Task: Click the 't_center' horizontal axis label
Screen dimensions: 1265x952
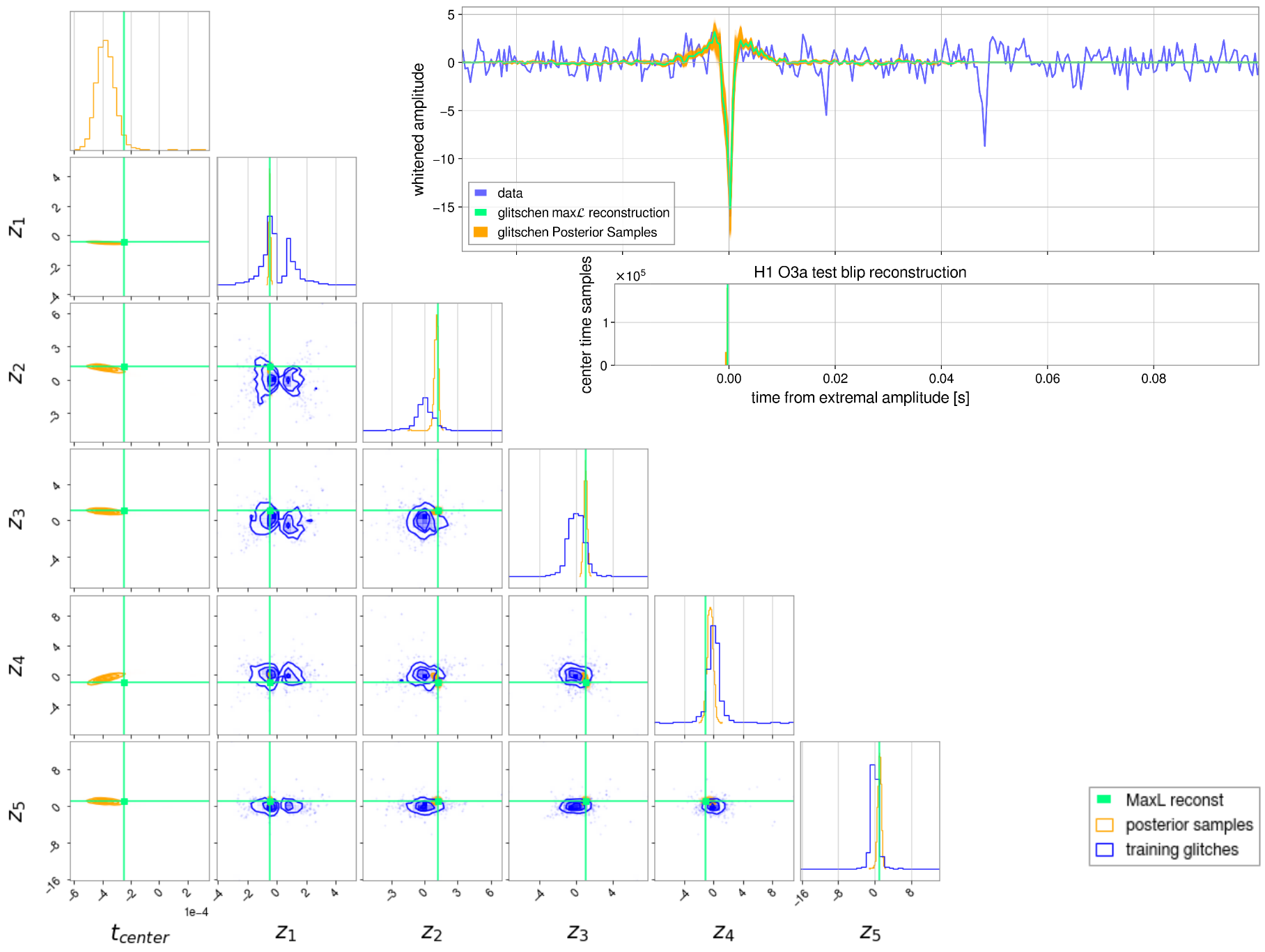Action: [x=140, y=933]
